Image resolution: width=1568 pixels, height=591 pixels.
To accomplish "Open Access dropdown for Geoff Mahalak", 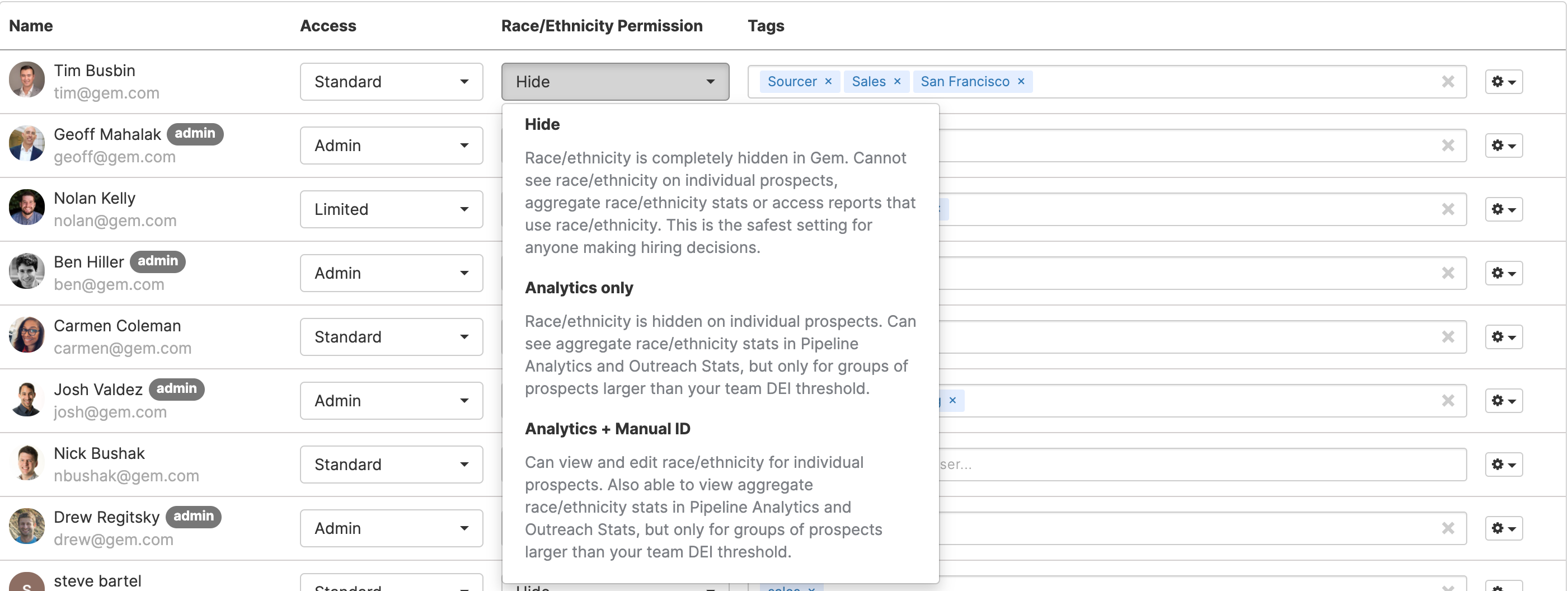I will tap(391, 146).
